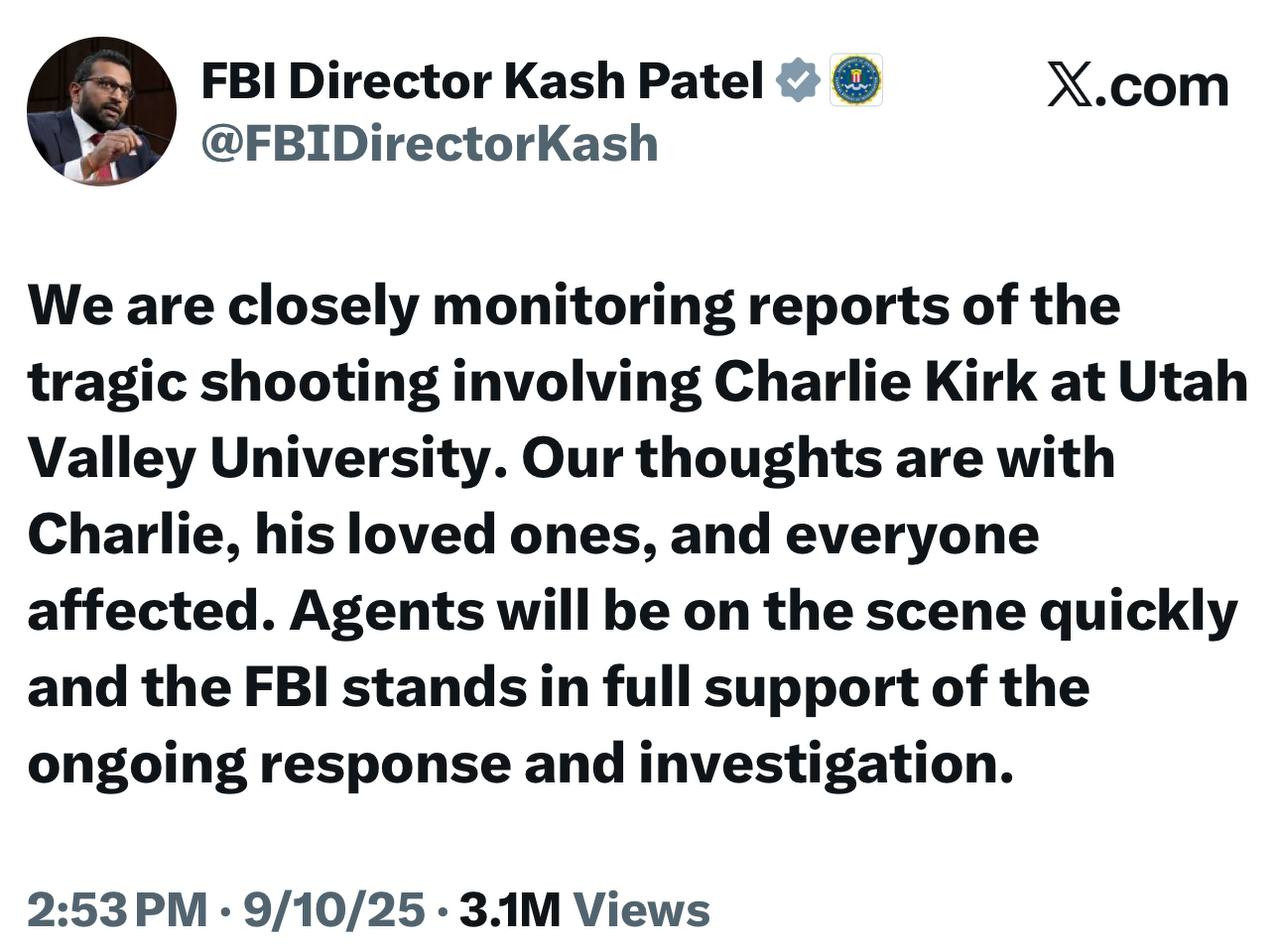Click the blue verified checkmark badge
Screen dimensions: 1280x952
click(797, 81)
